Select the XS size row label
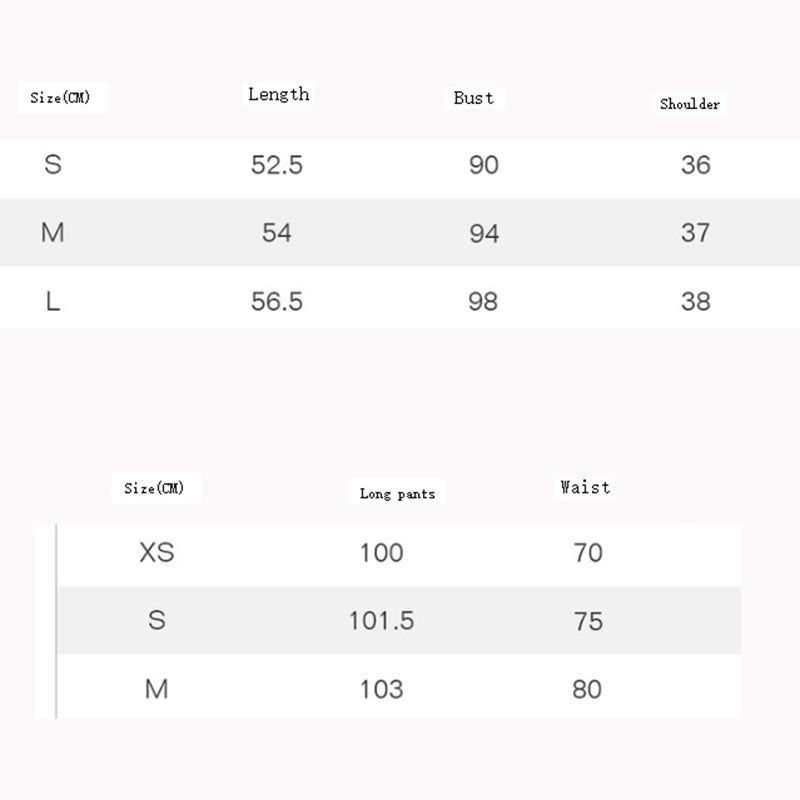 click(x=157, y=552)
